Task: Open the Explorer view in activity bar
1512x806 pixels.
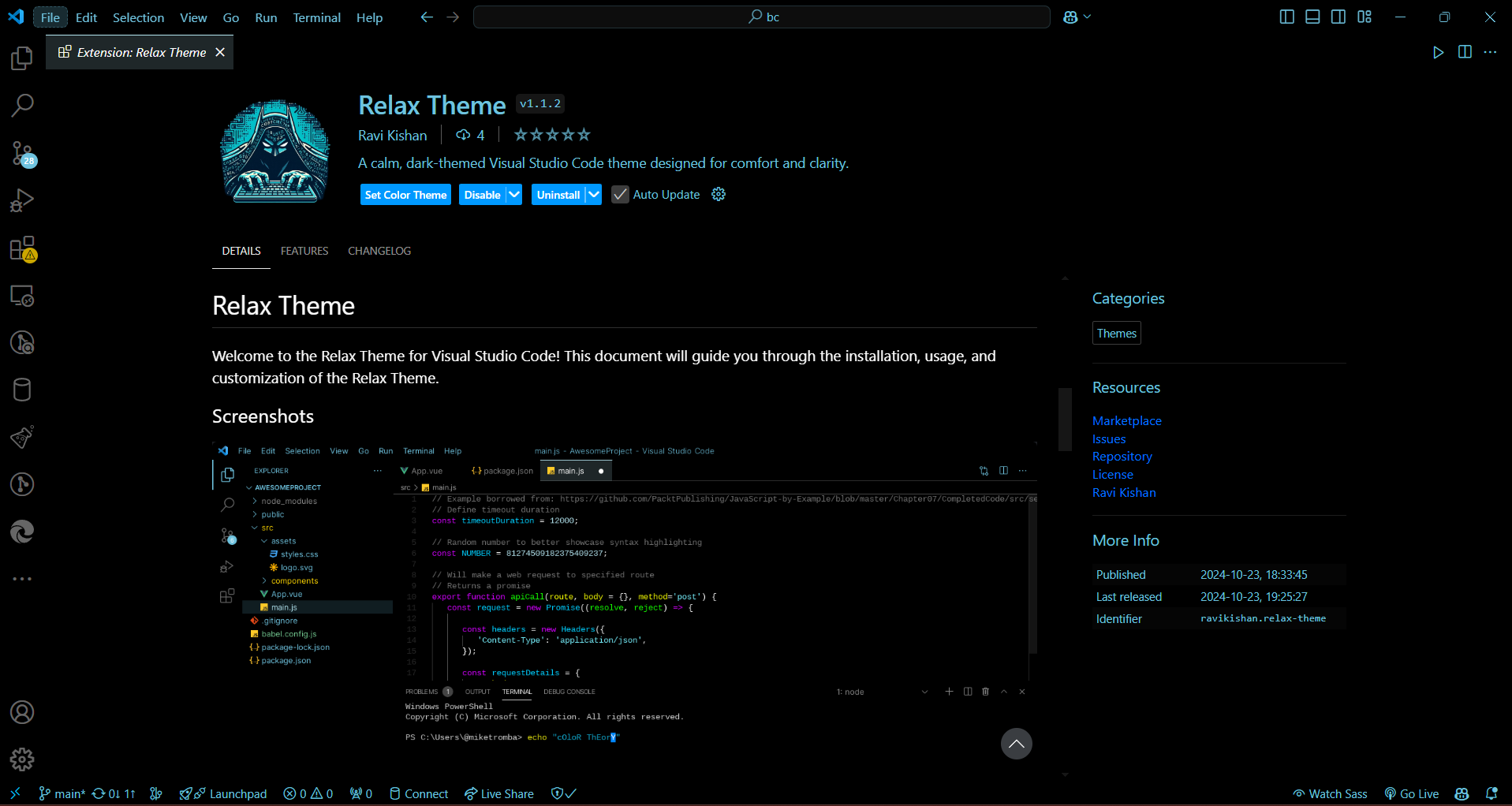Action: (22, 58)
